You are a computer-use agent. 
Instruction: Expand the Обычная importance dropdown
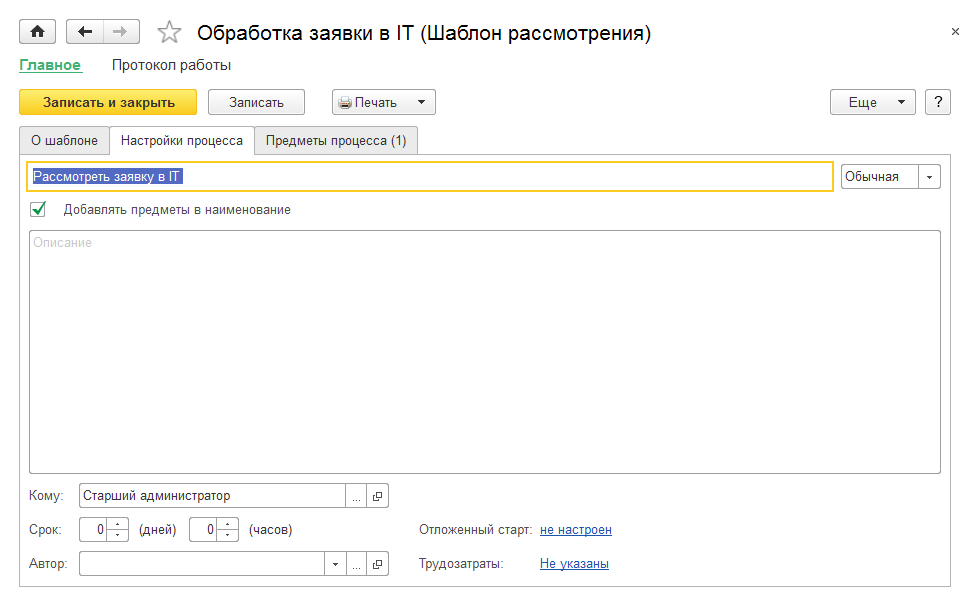coord(930,177)
